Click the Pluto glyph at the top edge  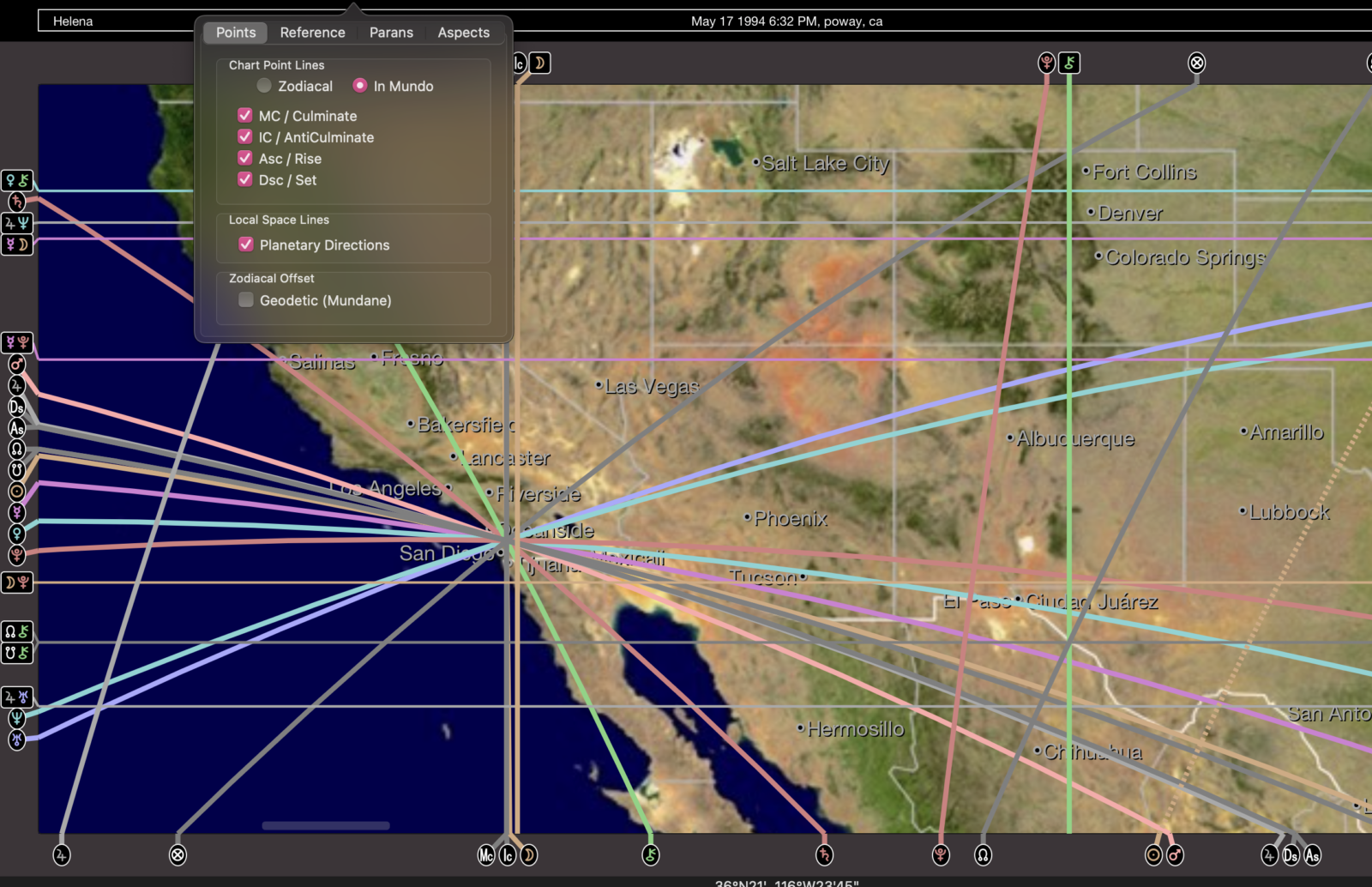tap(1047, 62)
